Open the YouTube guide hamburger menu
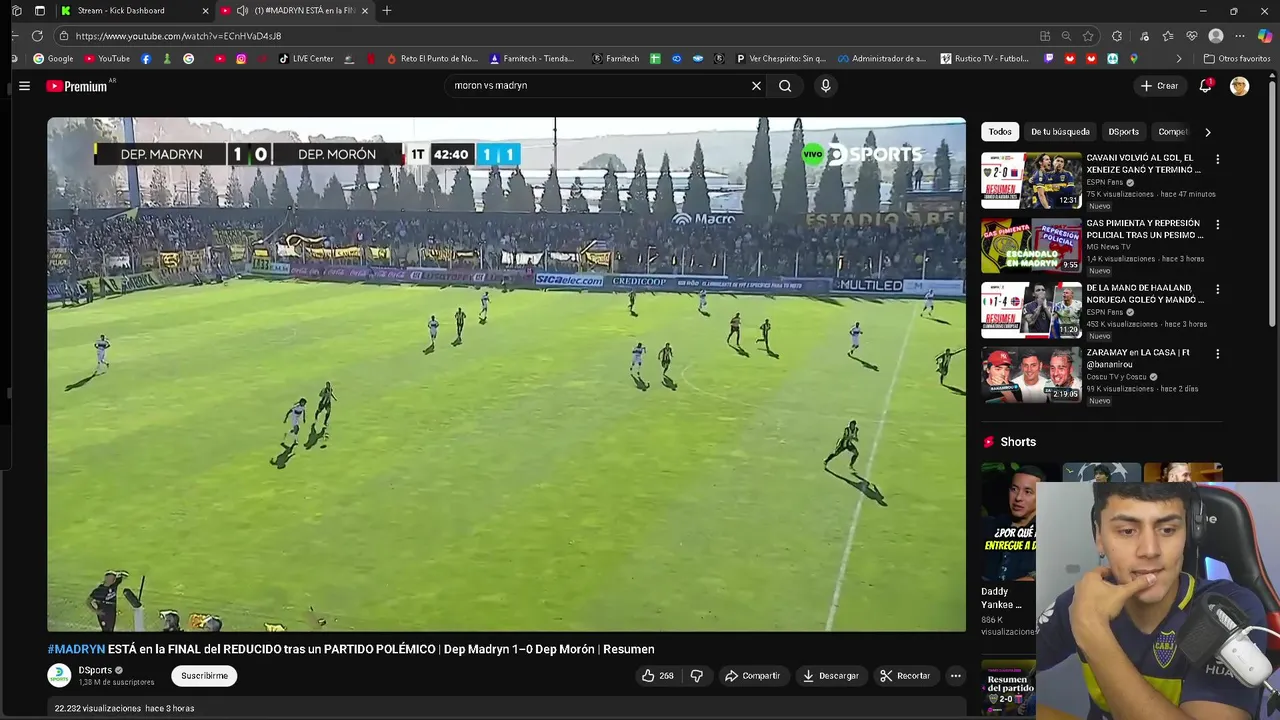The width and height of the screenshot is (1280, 720). pos(24,86)
